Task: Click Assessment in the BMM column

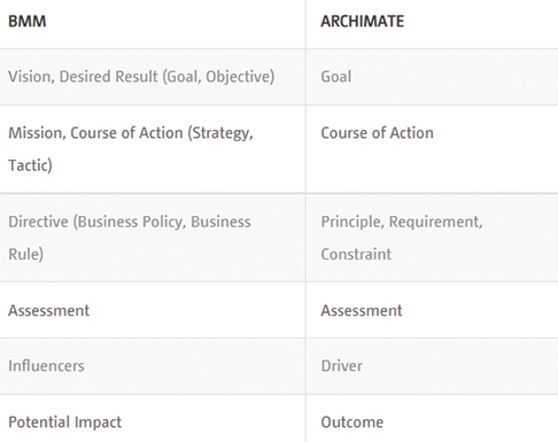Action: 49,311
